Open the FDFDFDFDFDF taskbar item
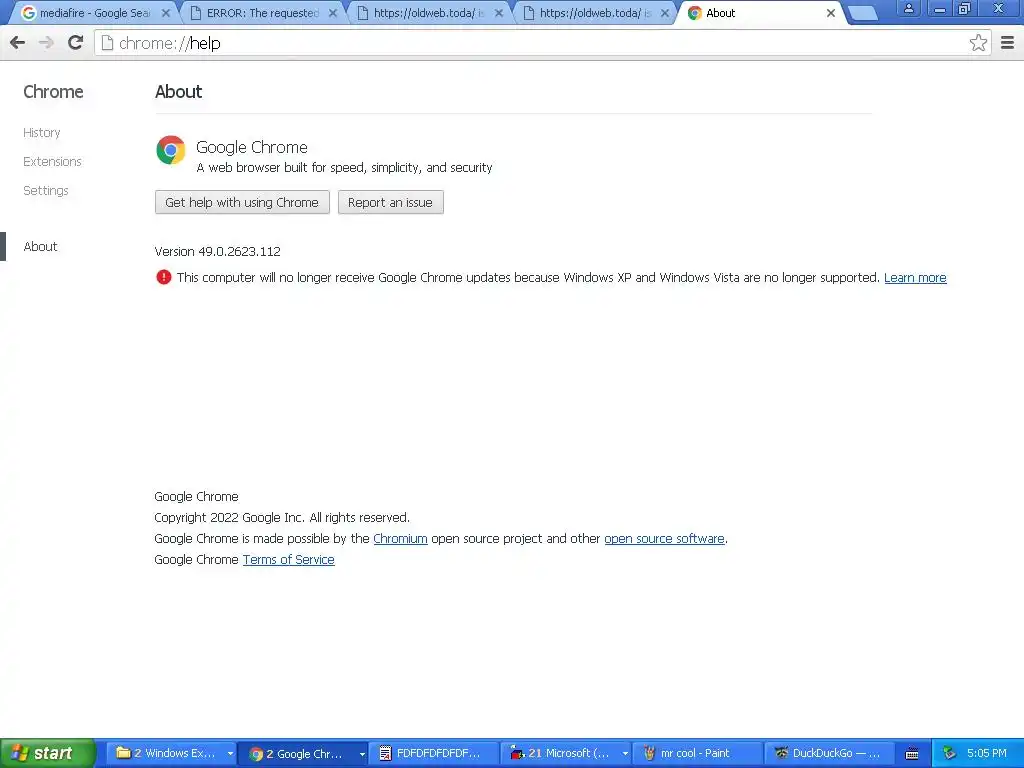The width and height of the screenshot is (1024, 768). (434, 753)
